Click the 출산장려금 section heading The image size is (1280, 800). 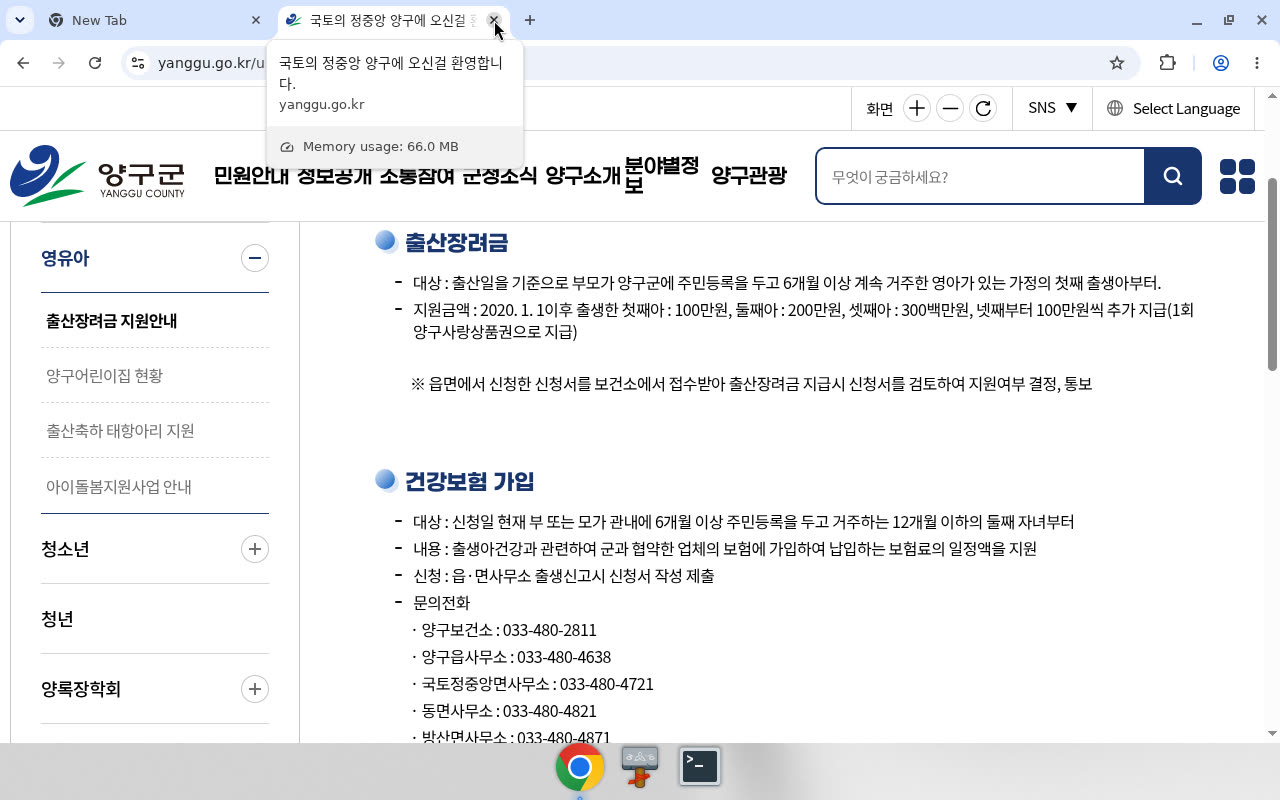457,242
